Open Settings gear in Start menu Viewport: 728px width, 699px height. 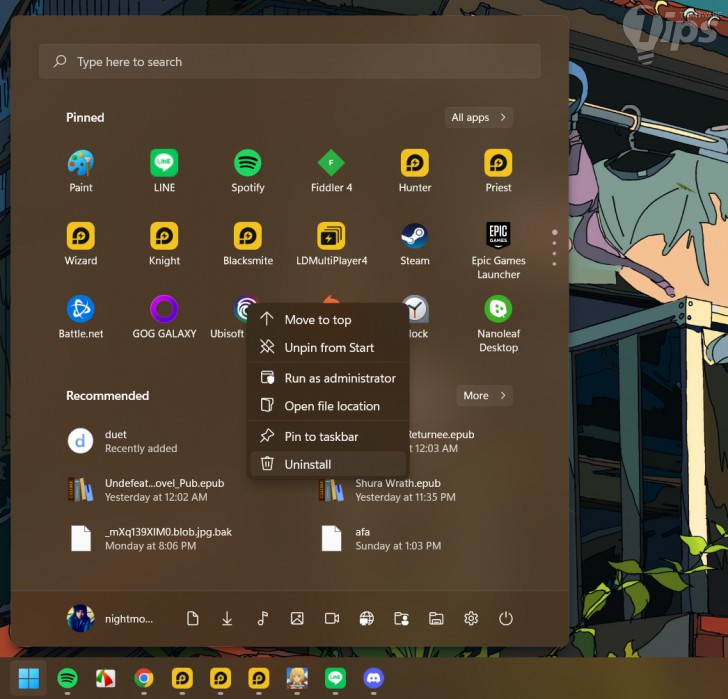[x=471, y=618]
